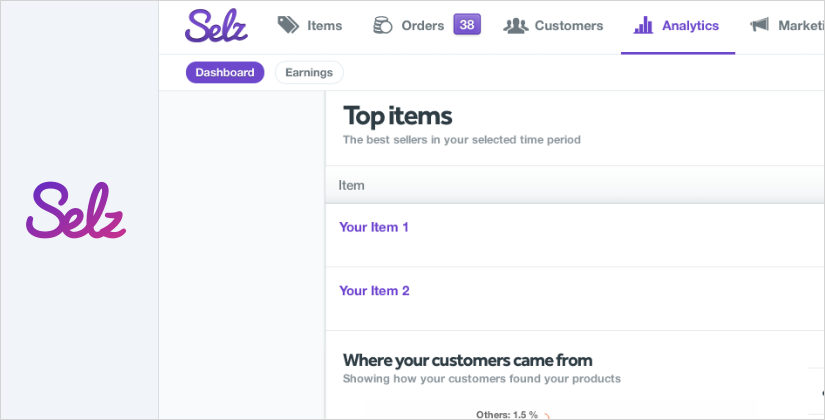The width and height of the screenshot is (825, 420).
Task: Open the Marketing menu label
Action: tap(801, 26)
